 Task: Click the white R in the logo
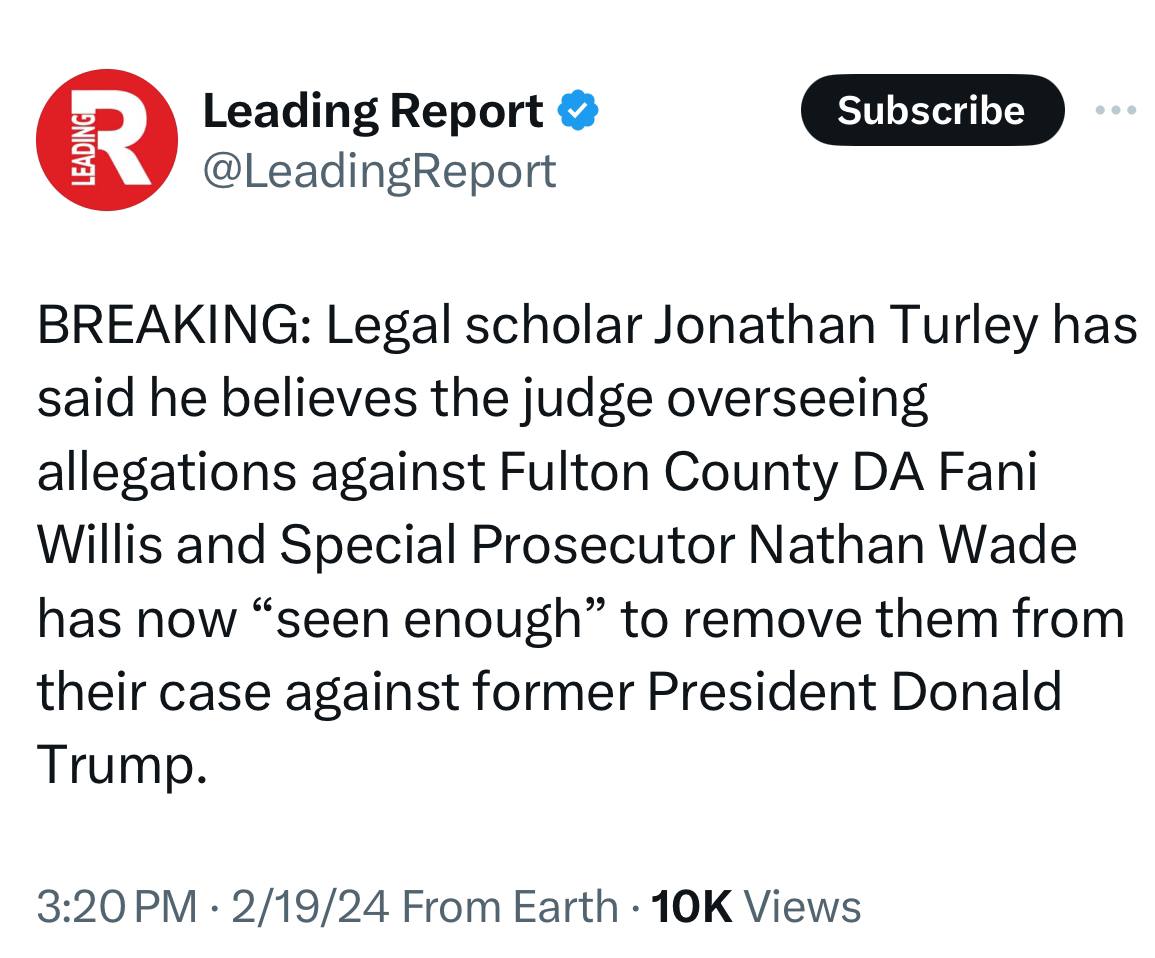[x=120, y=138]
